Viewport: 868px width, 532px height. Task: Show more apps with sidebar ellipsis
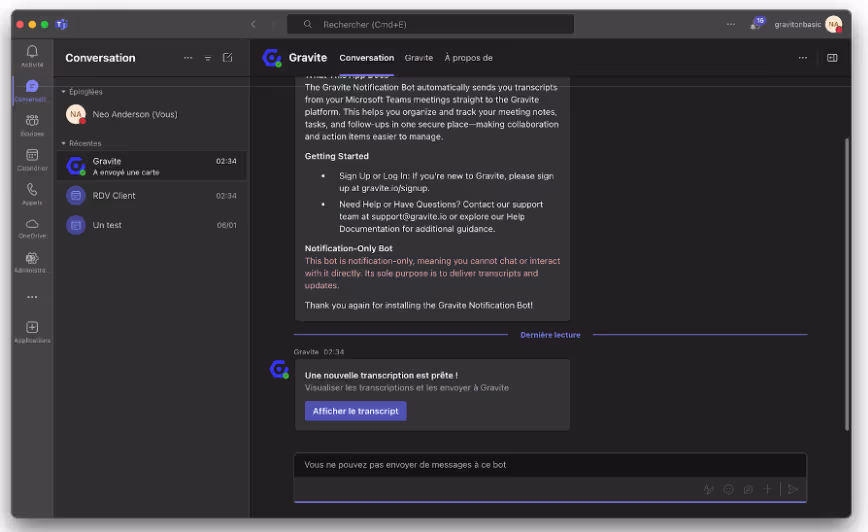[32, 297]
